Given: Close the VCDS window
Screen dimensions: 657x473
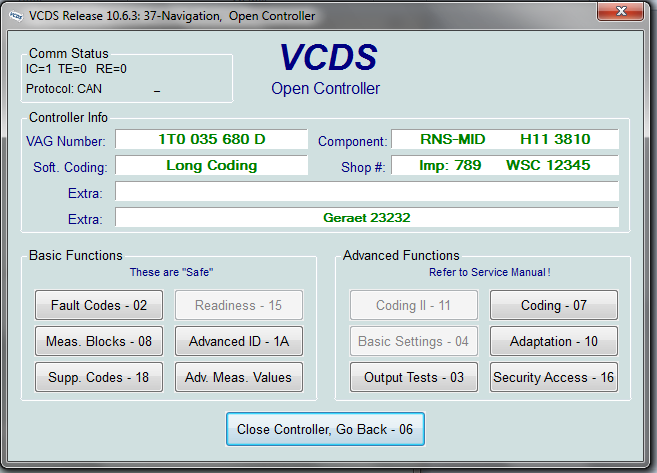Looking at the screenshot, I should (x=621, y=11).
